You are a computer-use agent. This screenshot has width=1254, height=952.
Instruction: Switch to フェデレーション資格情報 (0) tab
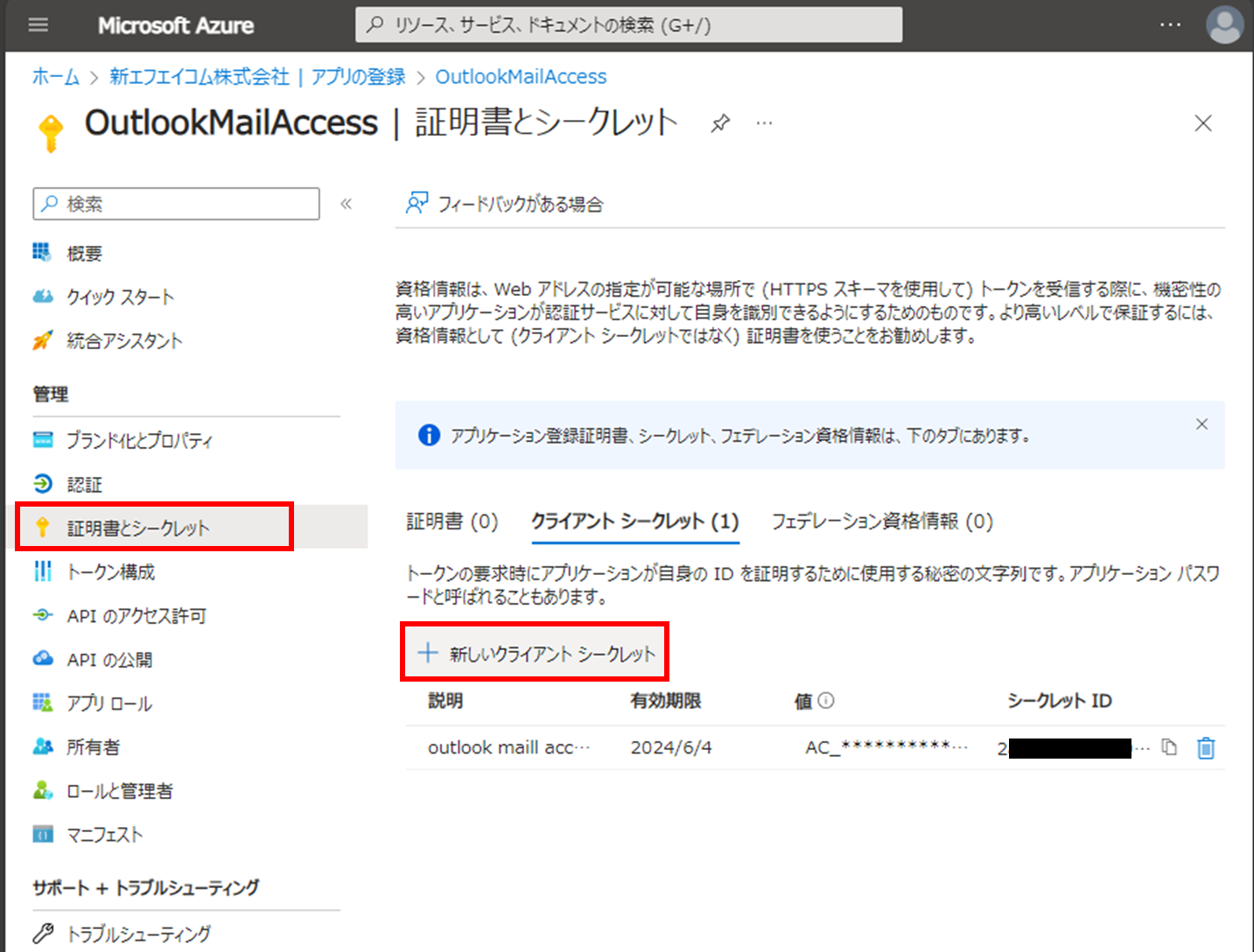pyautogui.click(x=882, y=521)
